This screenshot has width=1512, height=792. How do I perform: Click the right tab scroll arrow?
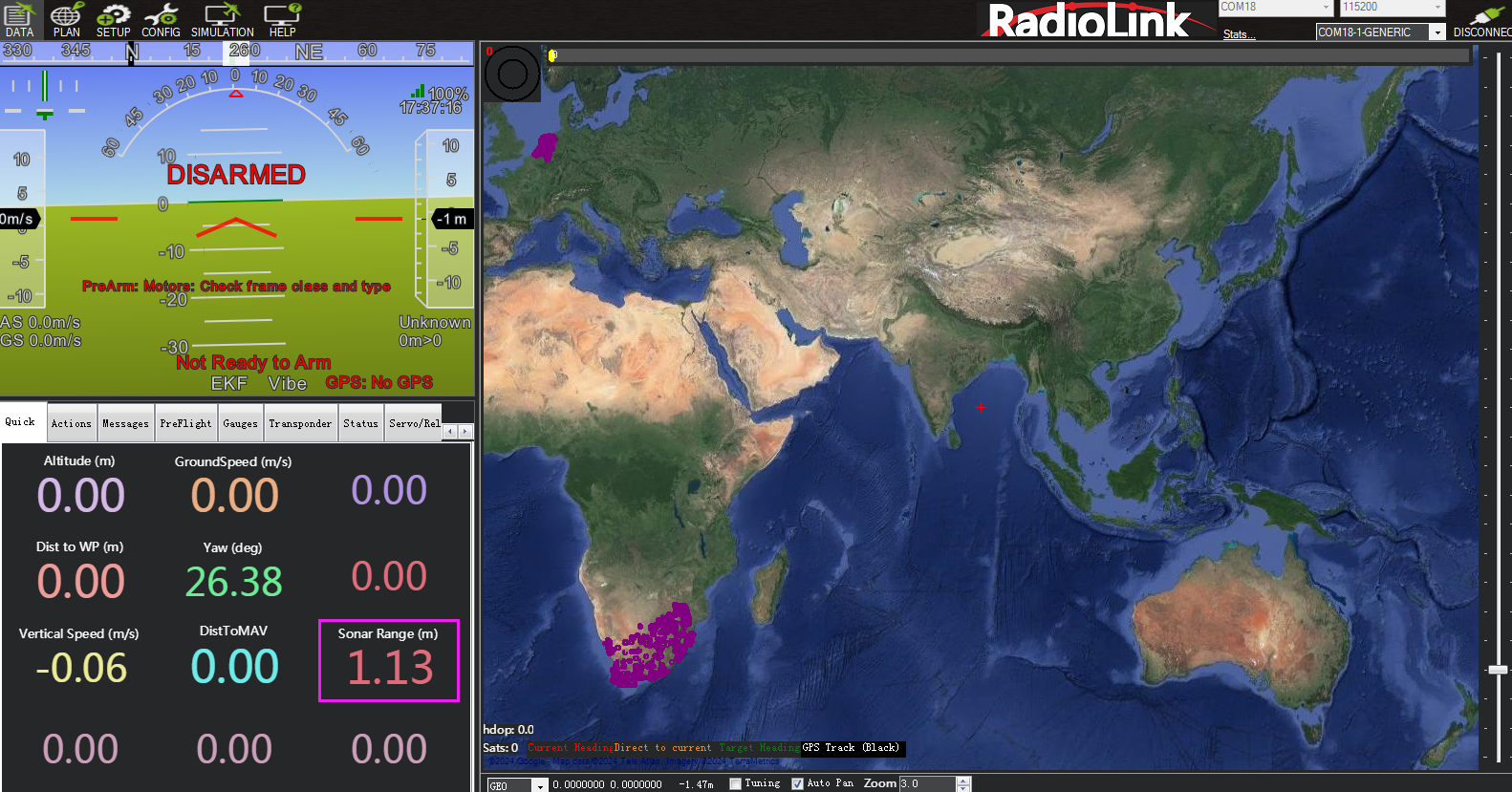click(465, 432)
